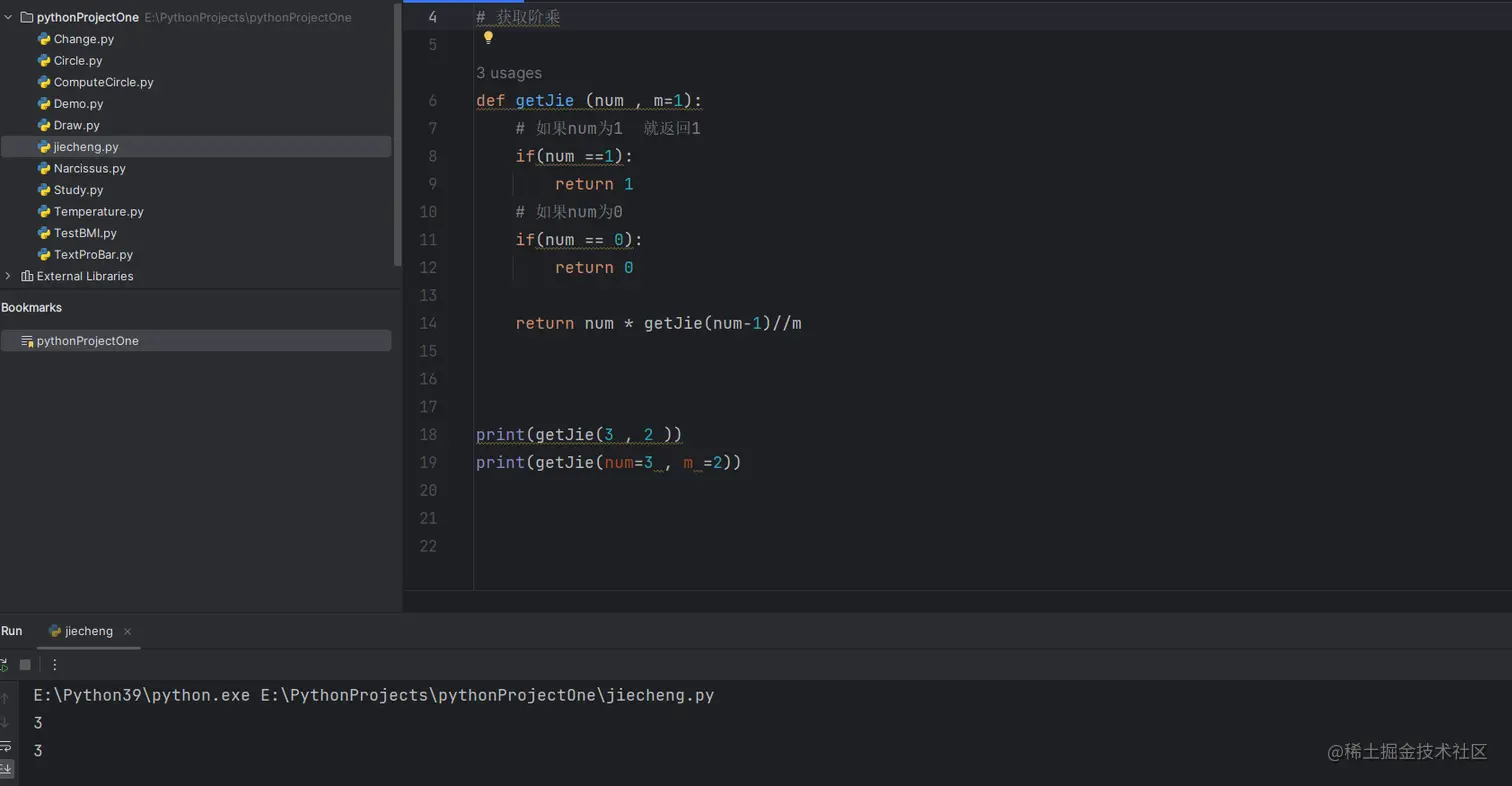Open Change.py in the project tree

[84, 39]
